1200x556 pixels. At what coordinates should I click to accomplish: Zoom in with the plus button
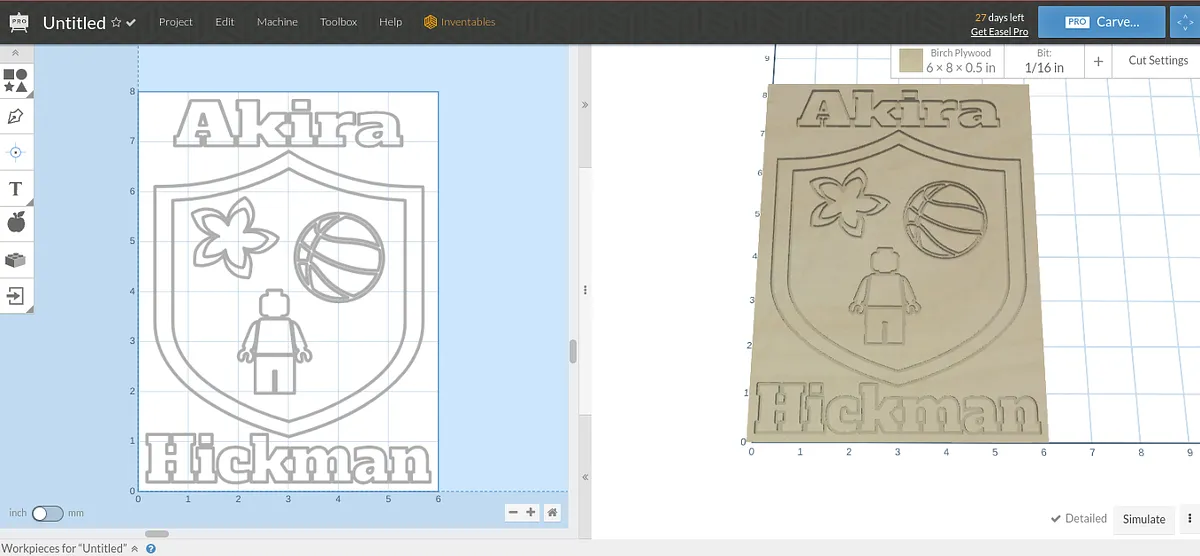pyautogui.click(x=530, y=512)
